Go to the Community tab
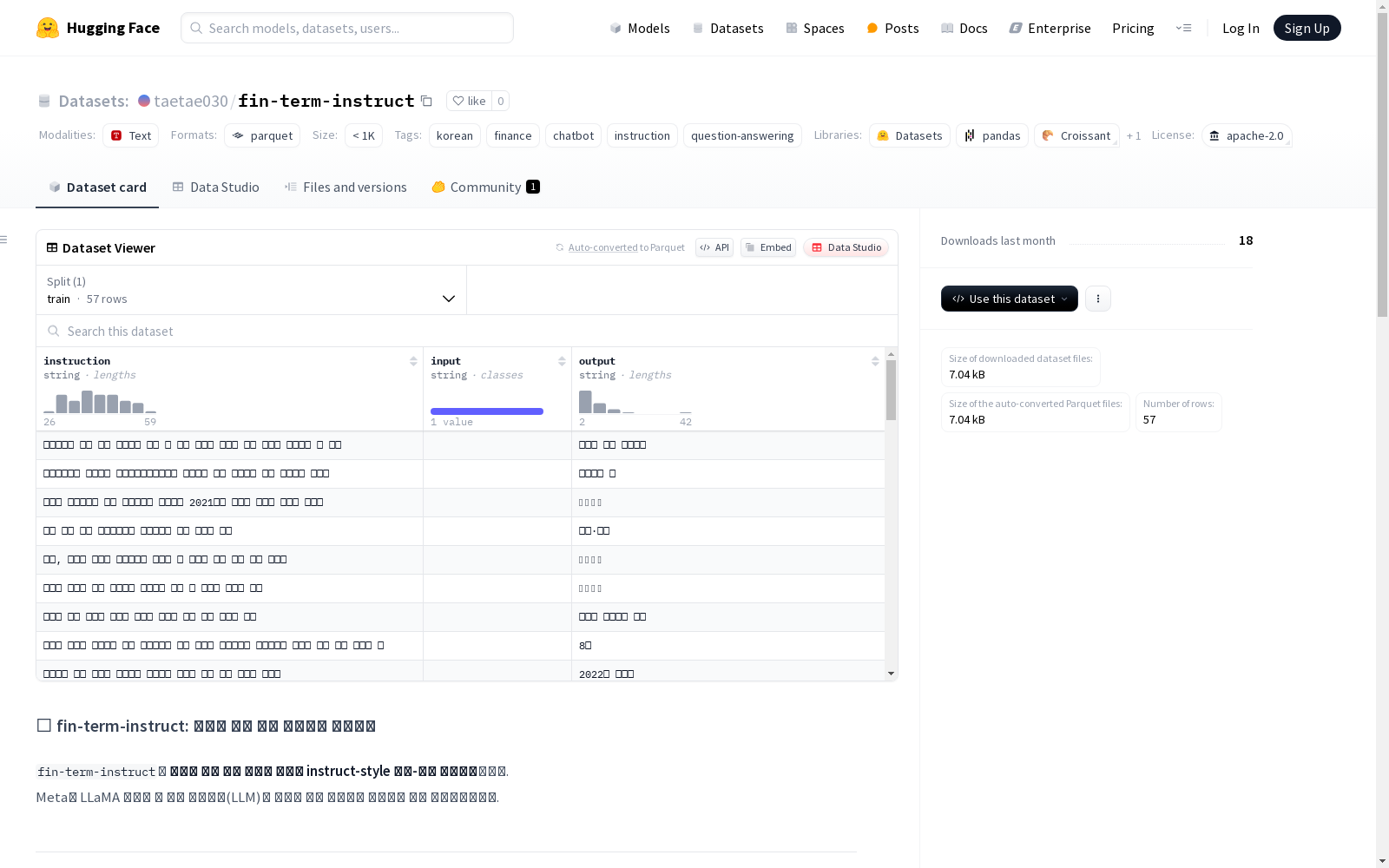The image size is (1389, 868). tap(486, 187)
